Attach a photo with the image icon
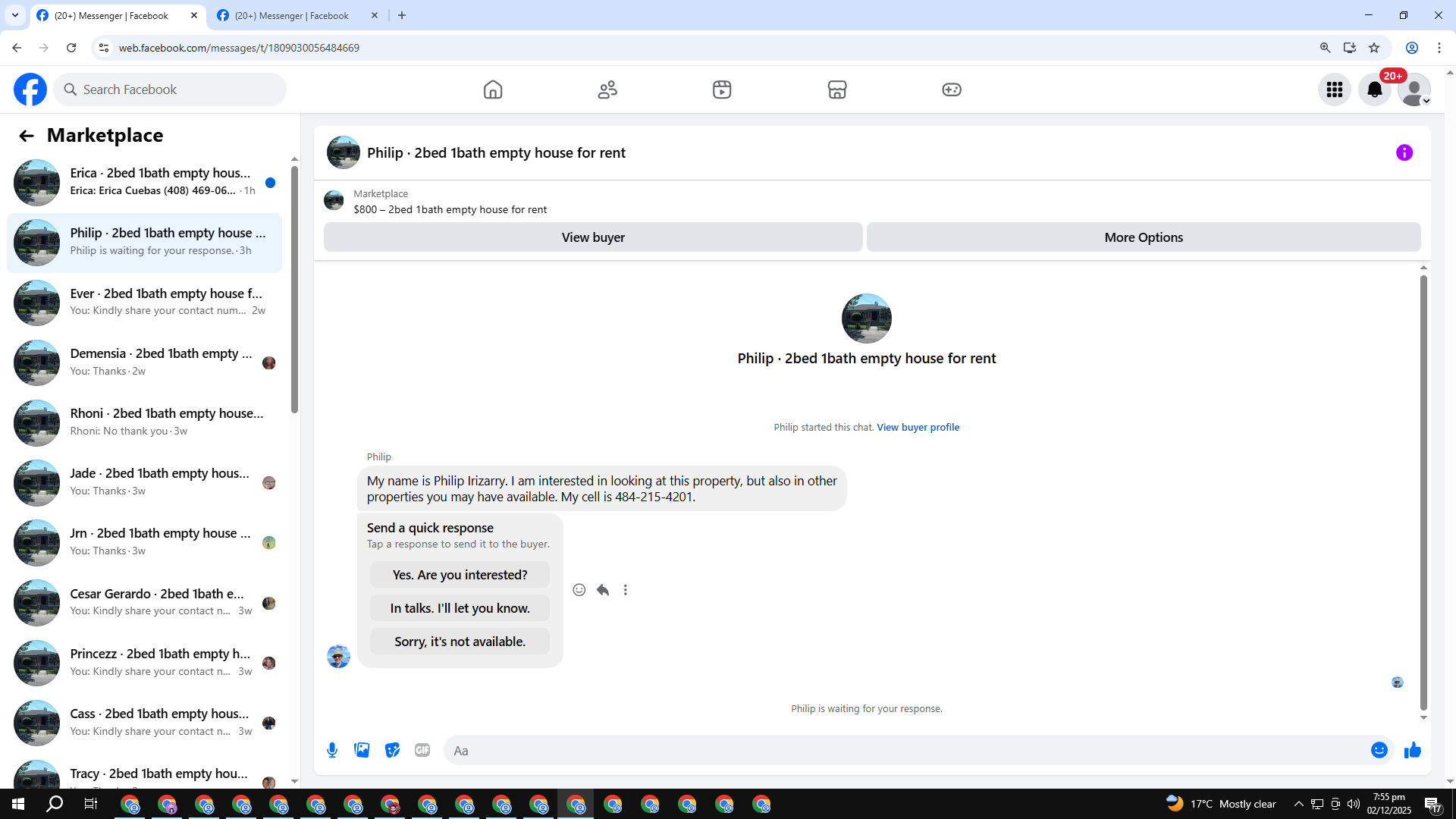Screen dimensions: 1456x819 [x=362, y=750]
